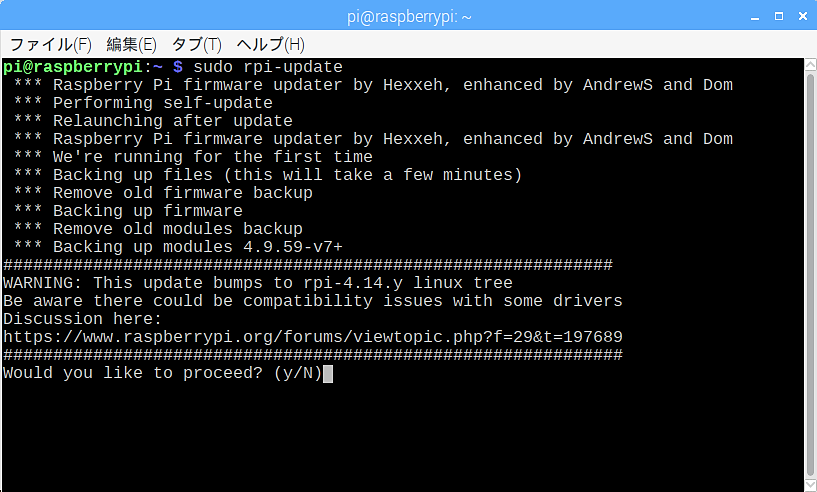Open the ファイル(F) menu
This screenshot has height=492, width=817.
point(51,45)
